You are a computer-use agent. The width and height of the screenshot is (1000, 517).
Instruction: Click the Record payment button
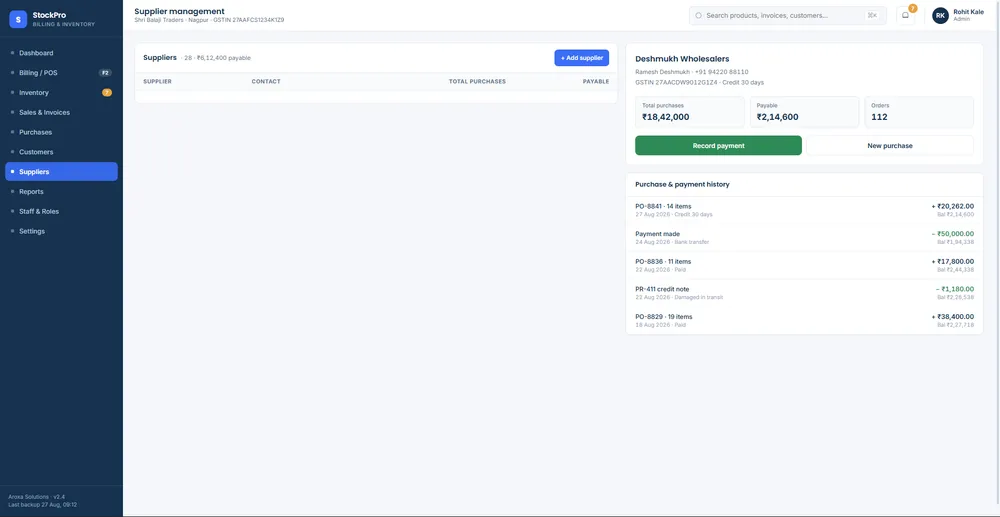[718, 145]
